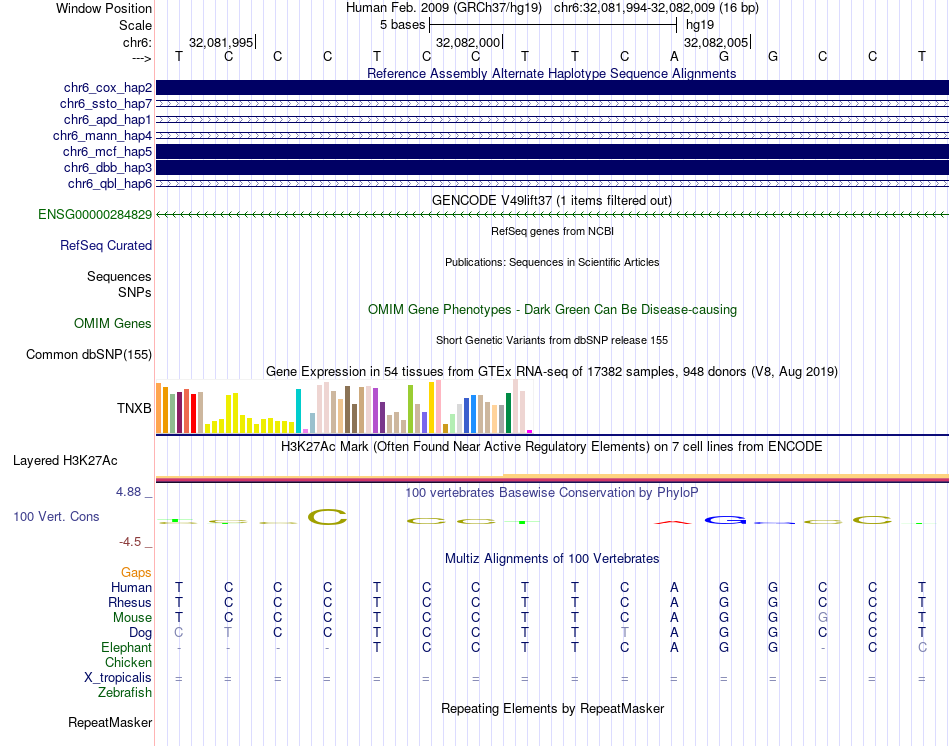
Task: Select the Chicken species label
Action: click(x=128, y=662)
